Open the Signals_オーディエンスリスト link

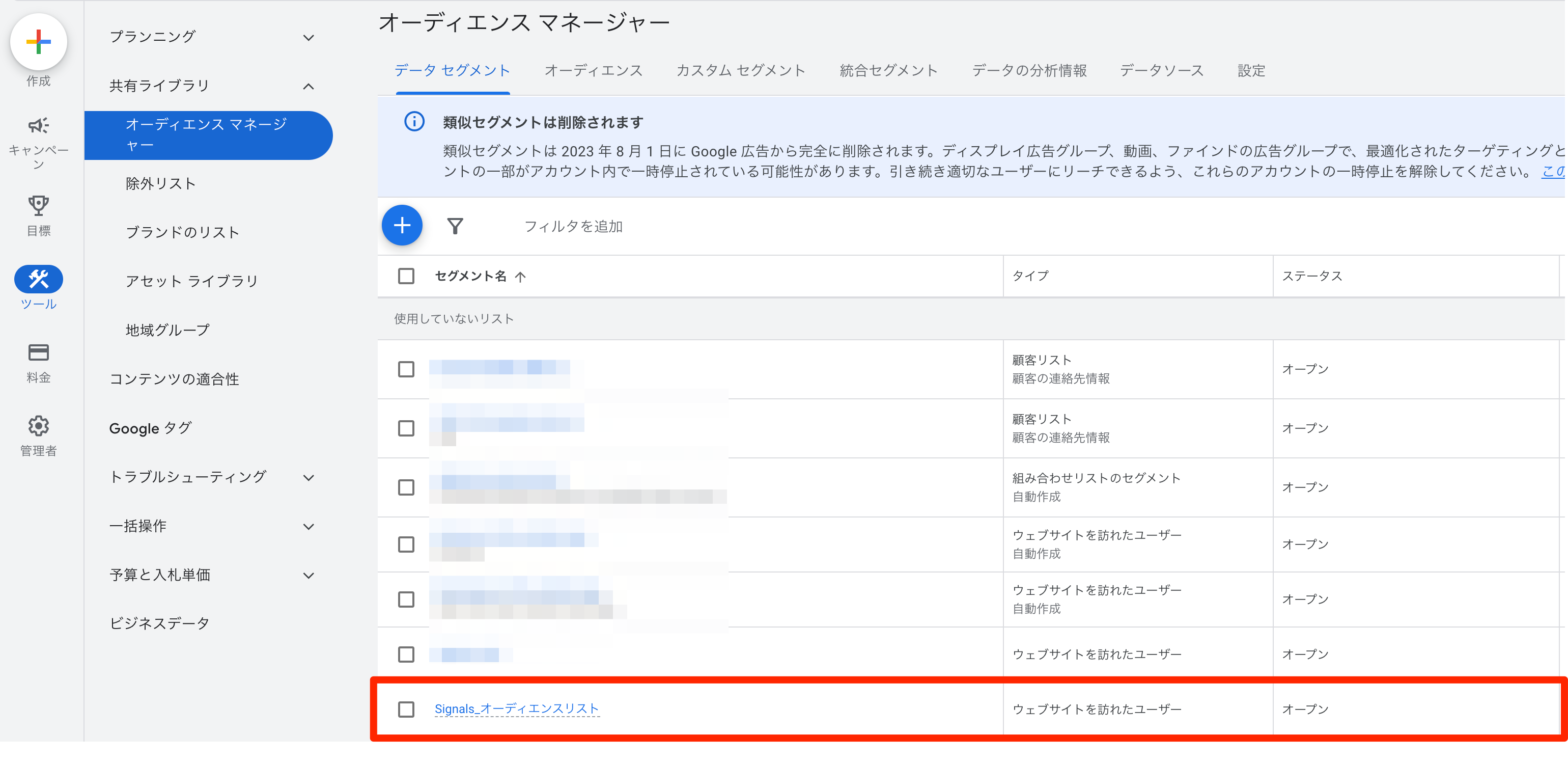click(x=517, y=708)
